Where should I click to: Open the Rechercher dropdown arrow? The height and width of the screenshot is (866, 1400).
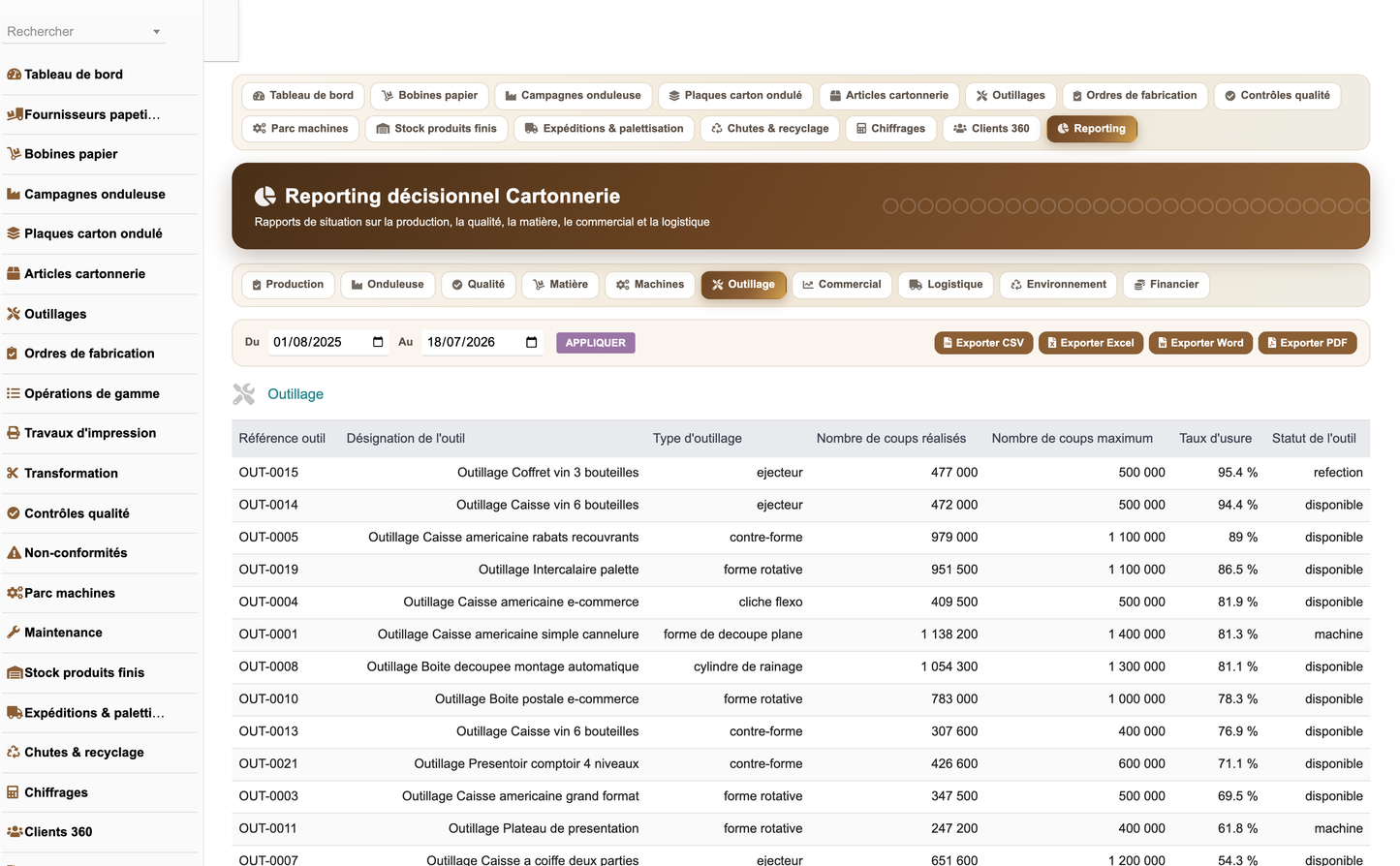pos(156,32)
